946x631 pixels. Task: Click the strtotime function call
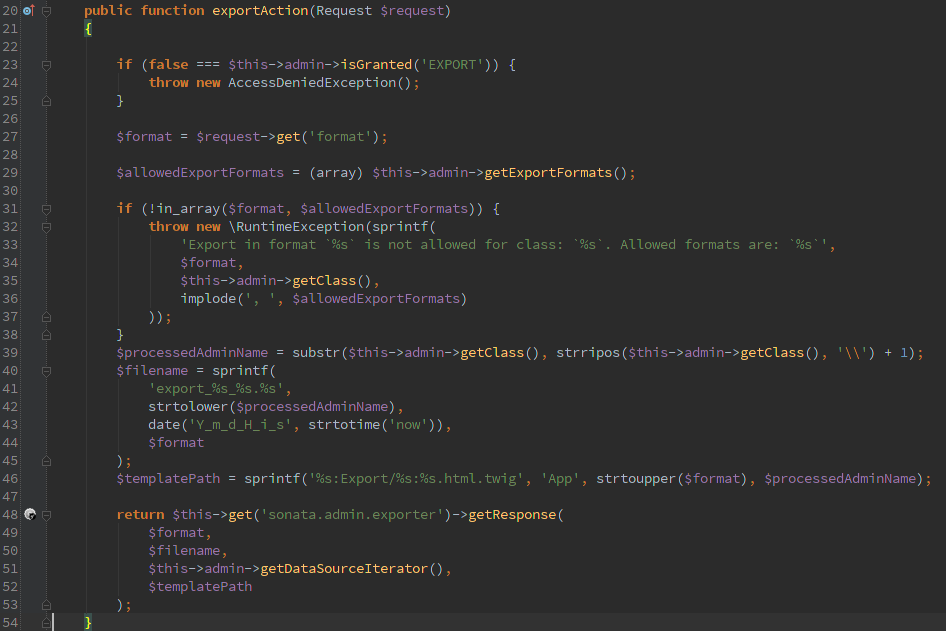344,425
